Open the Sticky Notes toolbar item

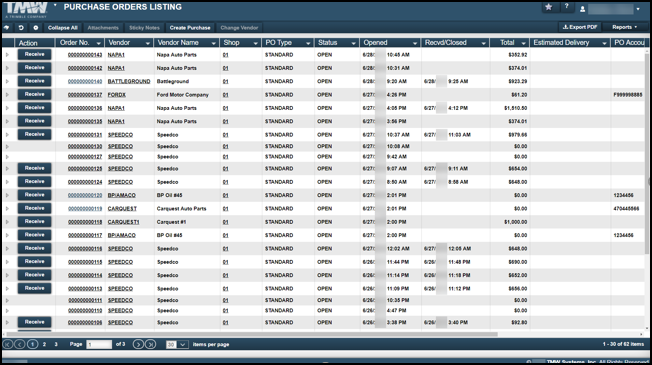coord(144,28)
